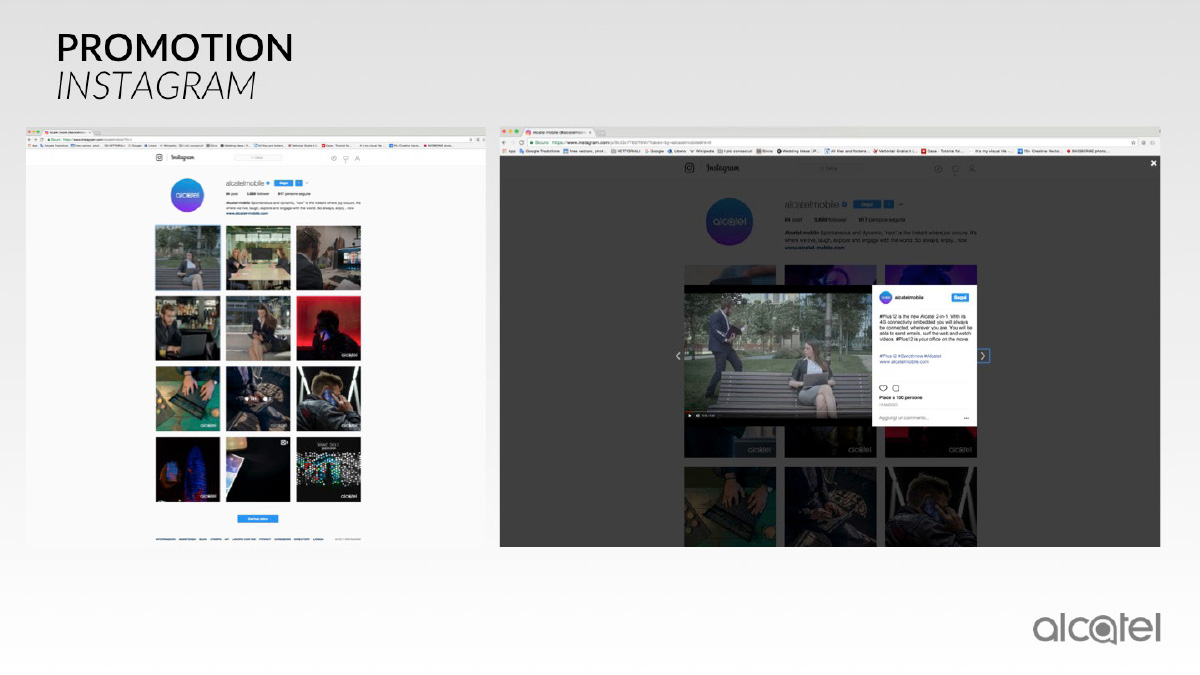Click the Segui button in the post popup
Screen dimensions: 1200x675
960,297
